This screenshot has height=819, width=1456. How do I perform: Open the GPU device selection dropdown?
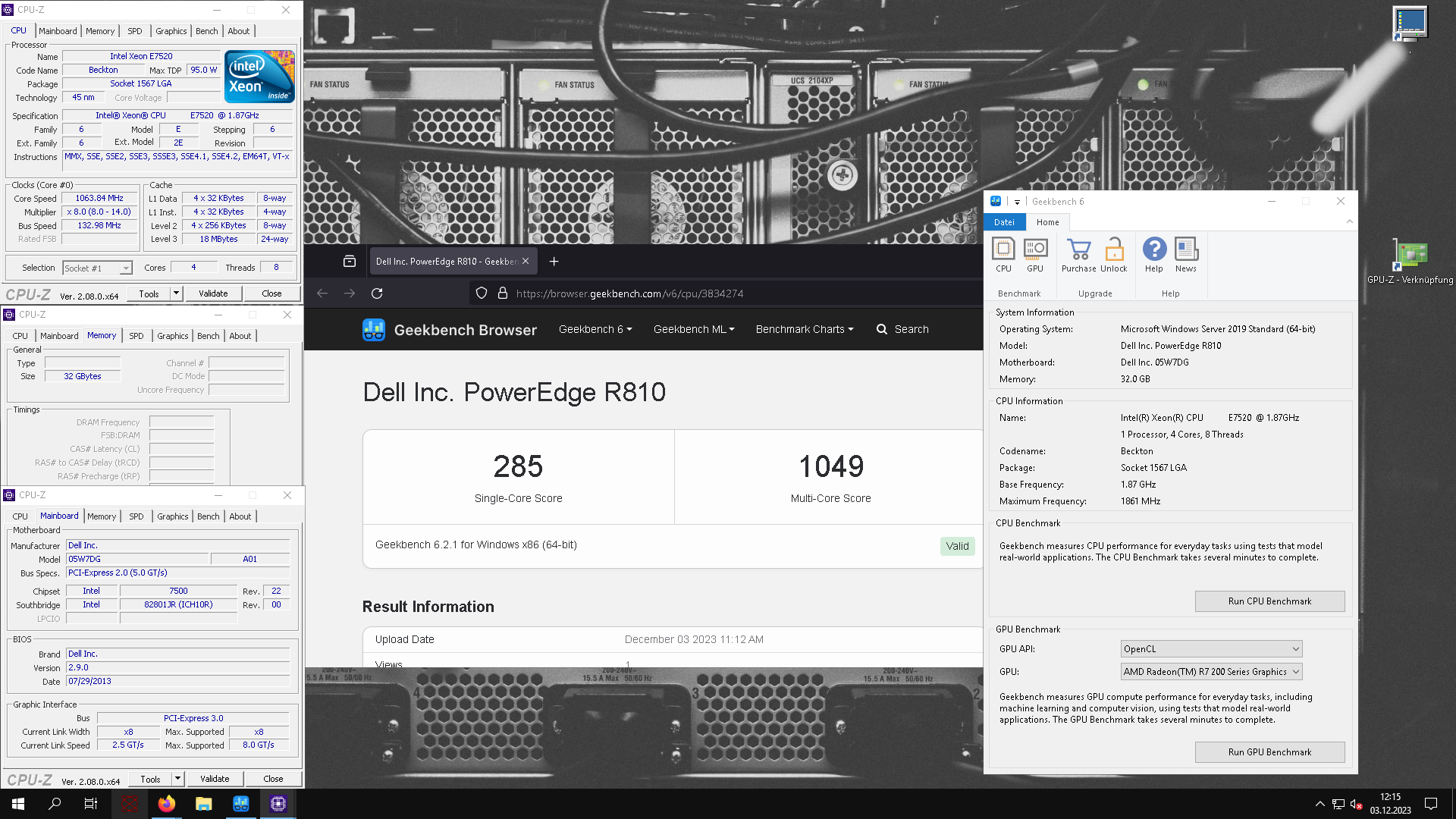1211,672
